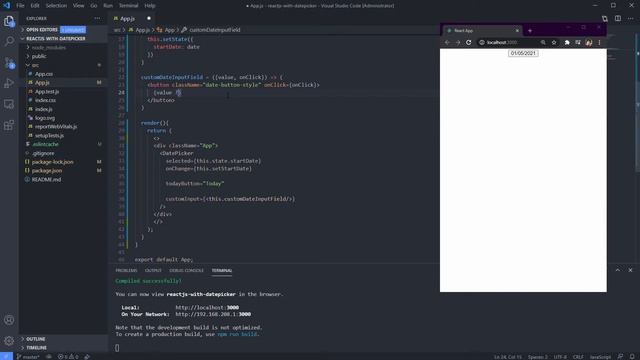Open the Help menu
Image resolution: width=640 pixels, height=360 pixels.
click(x=150, y=6)
